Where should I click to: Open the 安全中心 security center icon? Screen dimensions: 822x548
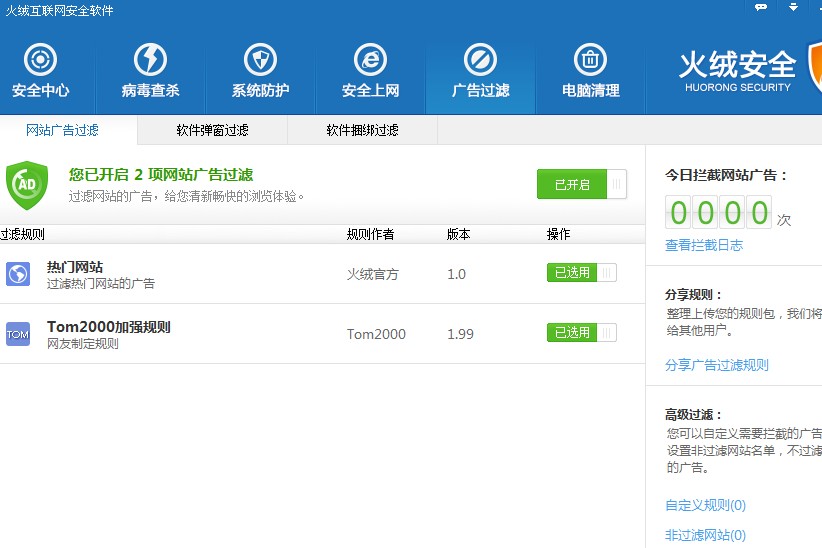[x=40, y=61]
